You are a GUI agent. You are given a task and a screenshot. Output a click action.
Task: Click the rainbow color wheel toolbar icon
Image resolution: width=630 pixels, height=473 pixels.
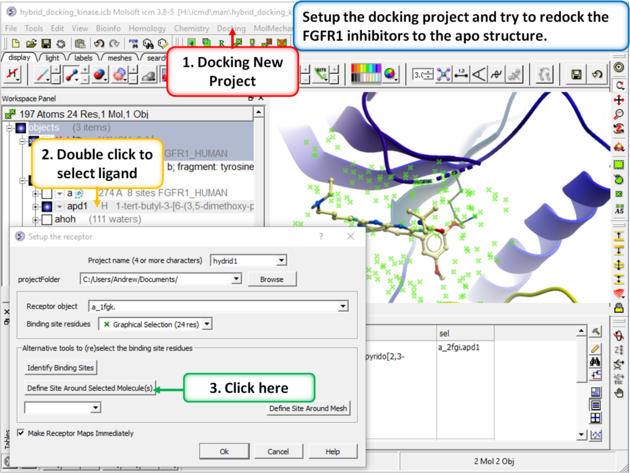tap(390, 74)
